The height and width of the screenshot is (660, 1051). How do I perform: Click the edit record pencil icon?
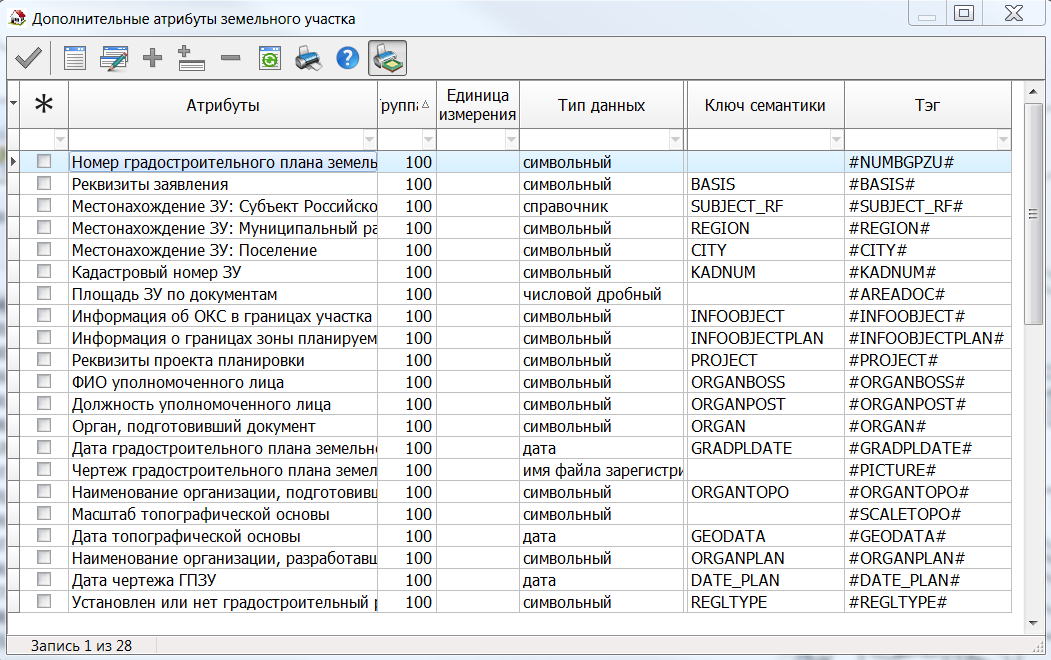coord(113,59)
